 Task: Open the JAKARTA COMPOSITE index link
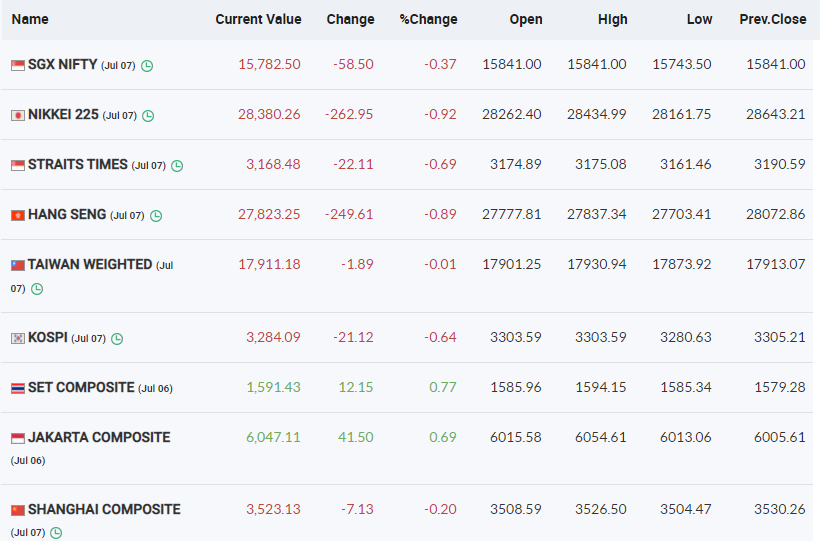(x=98, y=437)
